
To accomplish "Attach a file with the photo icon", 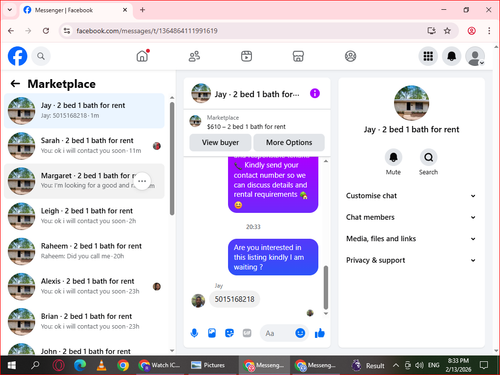I will coord(212,333).
